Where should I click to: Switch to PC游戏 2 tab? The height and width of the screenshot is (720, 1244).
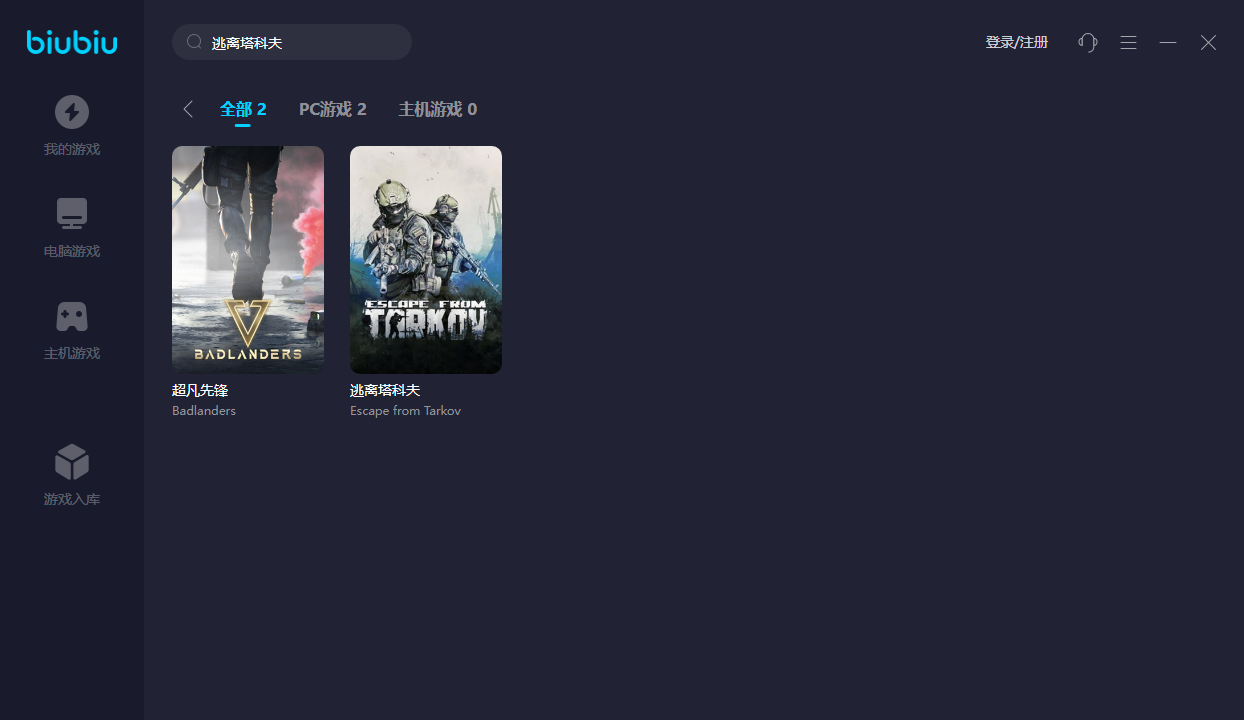coord(333,109)
